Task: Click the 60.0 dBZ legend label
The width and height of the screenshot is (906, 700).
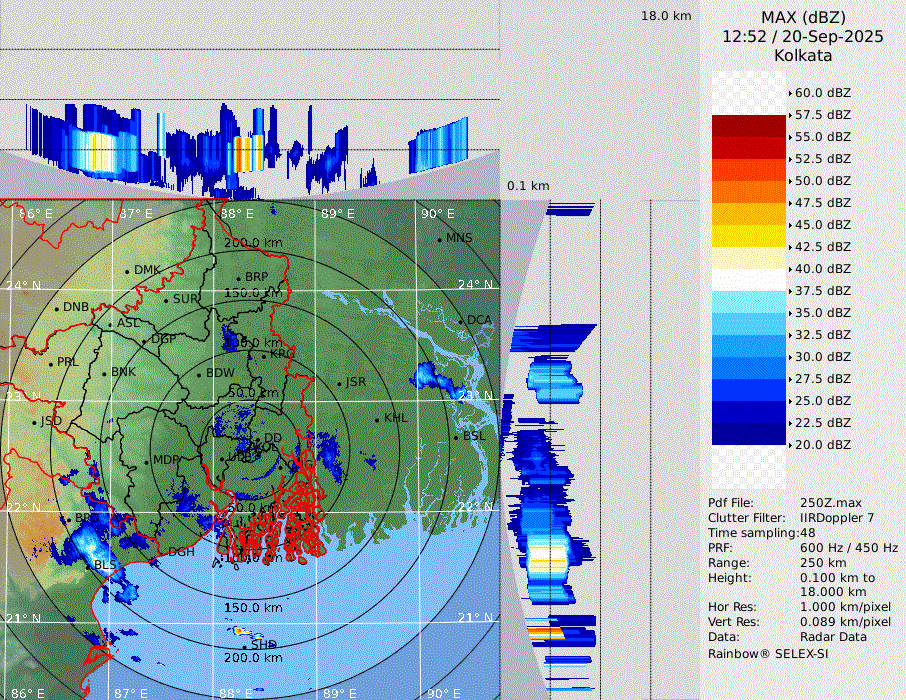Action: click(822, 93)
